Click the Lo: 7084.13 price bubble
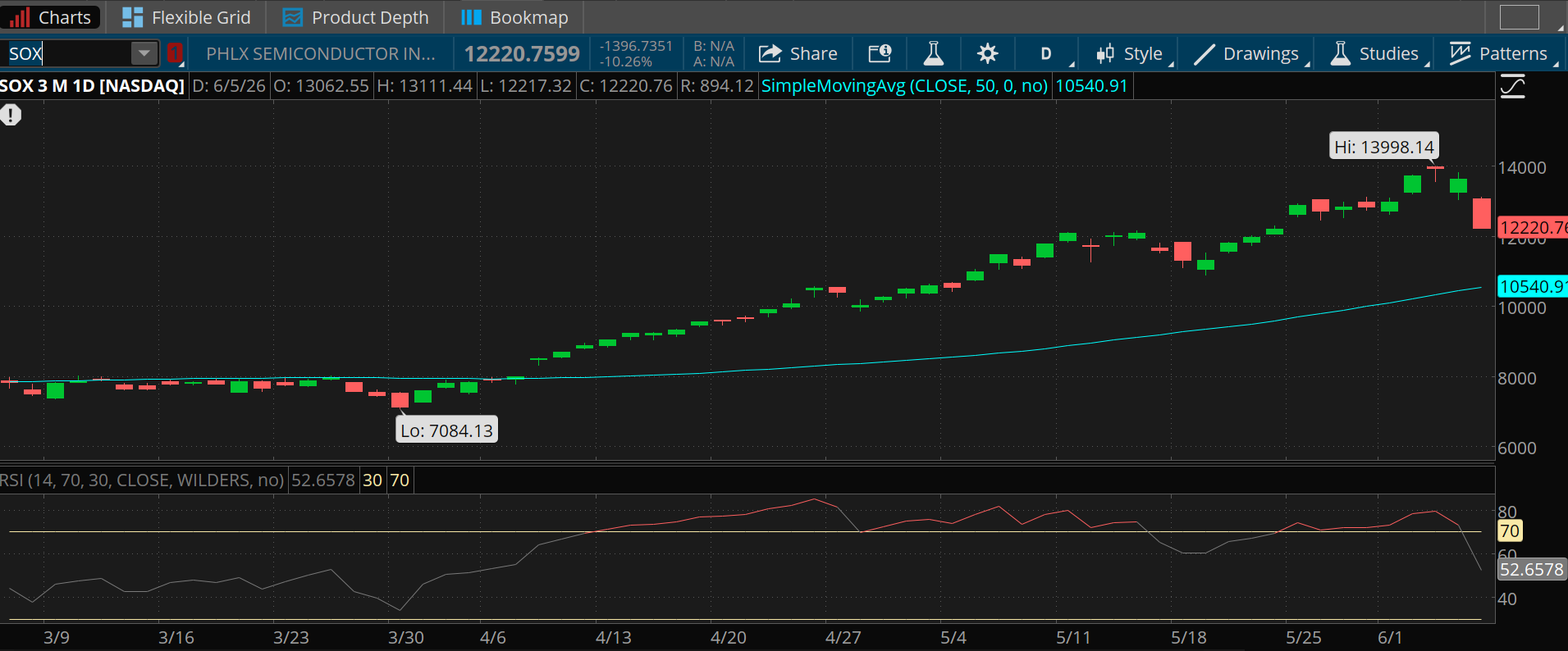Screen dimensions: 1568x651 447,430
